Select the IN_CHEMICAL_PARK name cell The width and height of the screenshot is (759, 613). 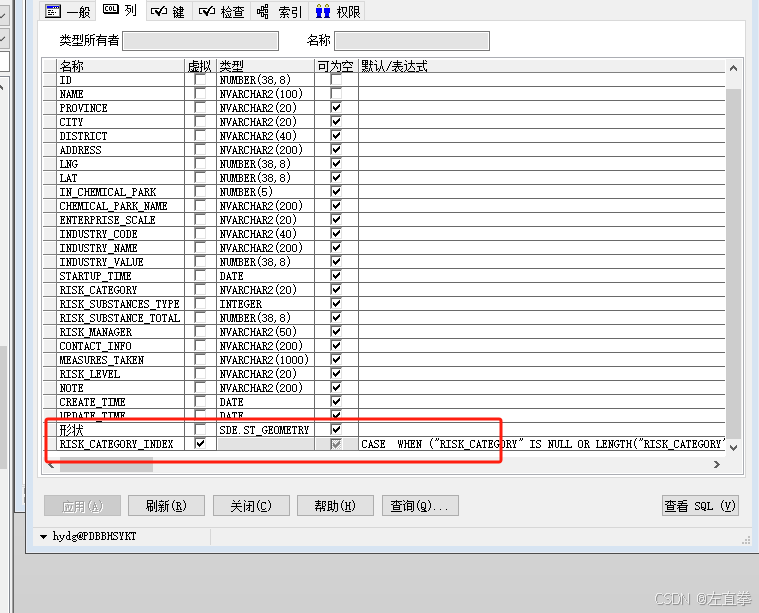(x=121, y=192)
